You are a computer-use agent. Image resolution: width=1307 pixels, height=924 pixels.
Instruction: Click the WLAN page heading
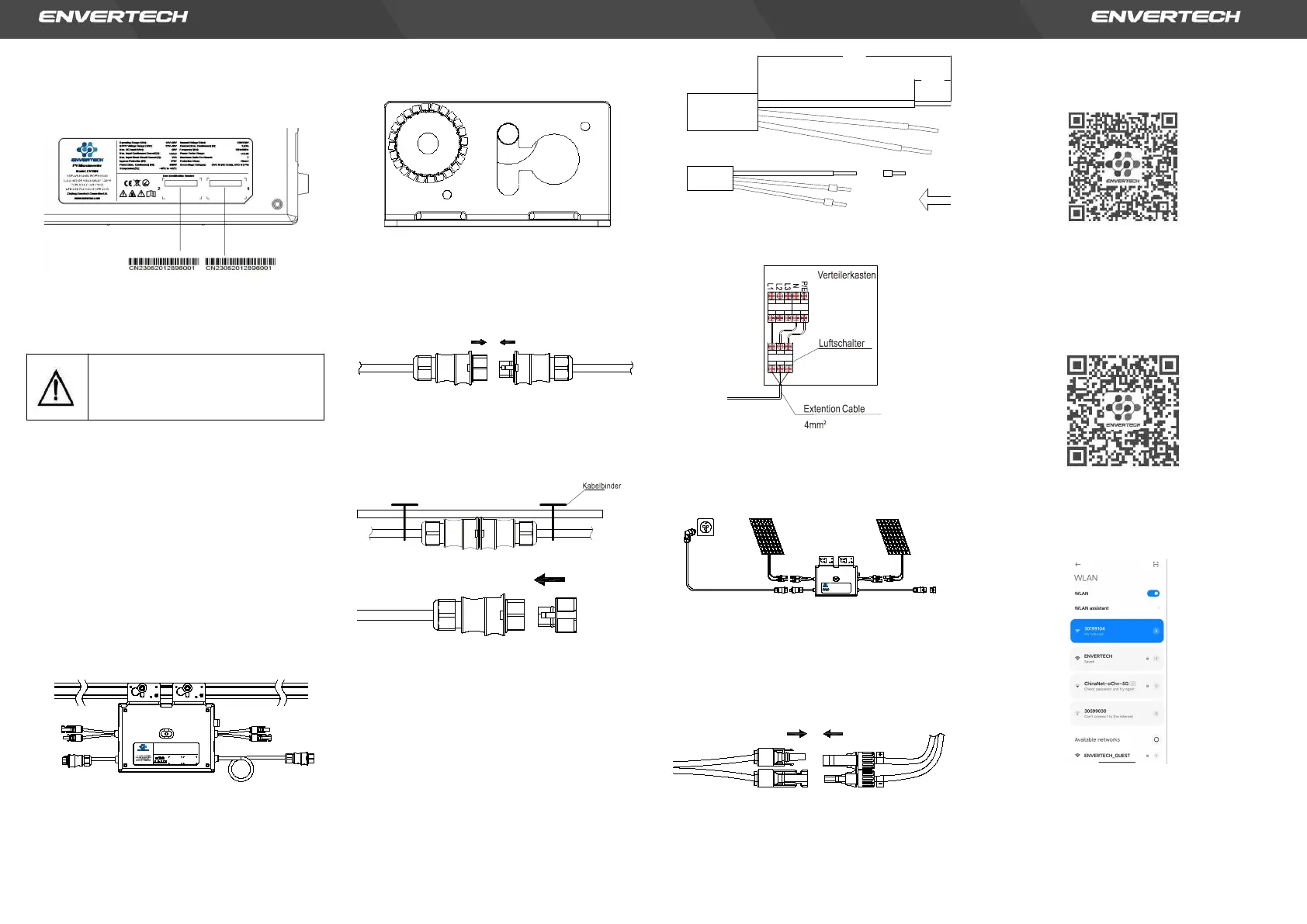[x=1086, y=578]
